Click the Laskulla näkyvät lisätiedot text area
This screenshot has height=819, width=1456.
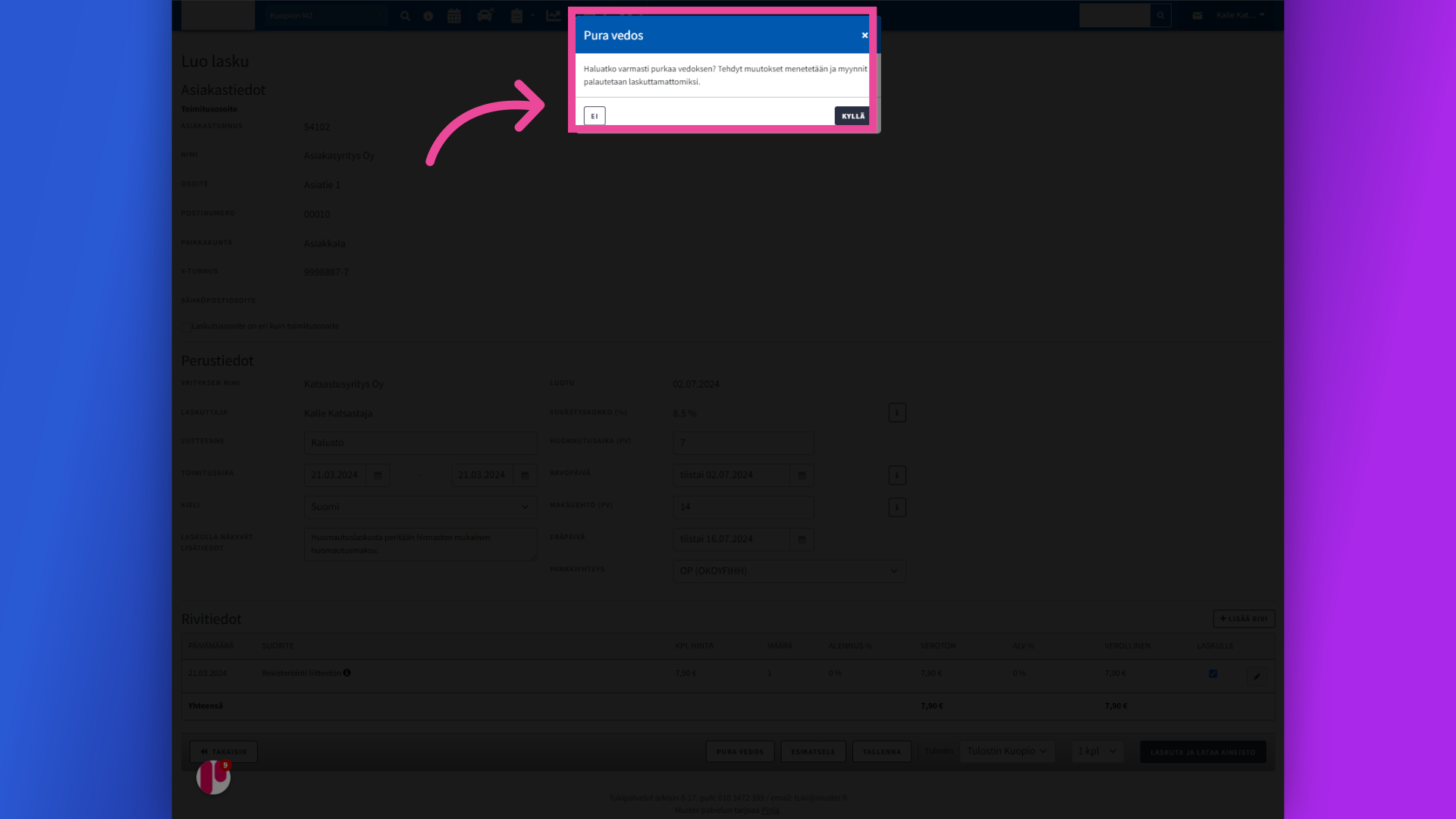point(420,544)
